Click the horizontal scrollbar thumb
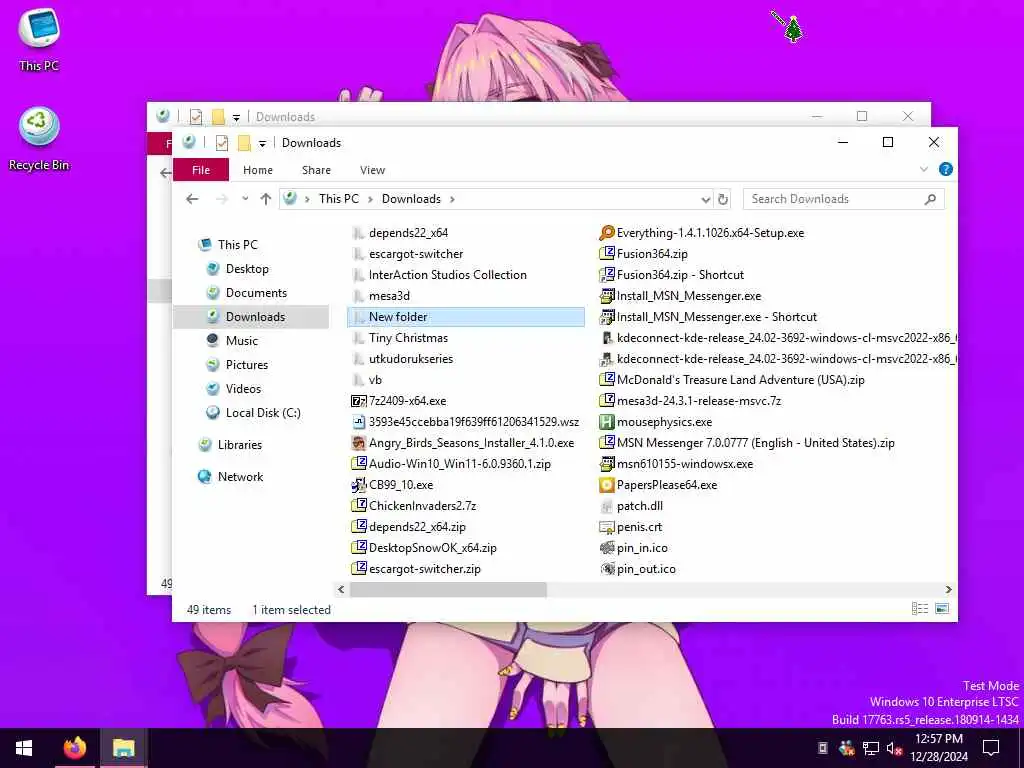Viewport: 1024px width, 768px height. [x=448, y=590]
